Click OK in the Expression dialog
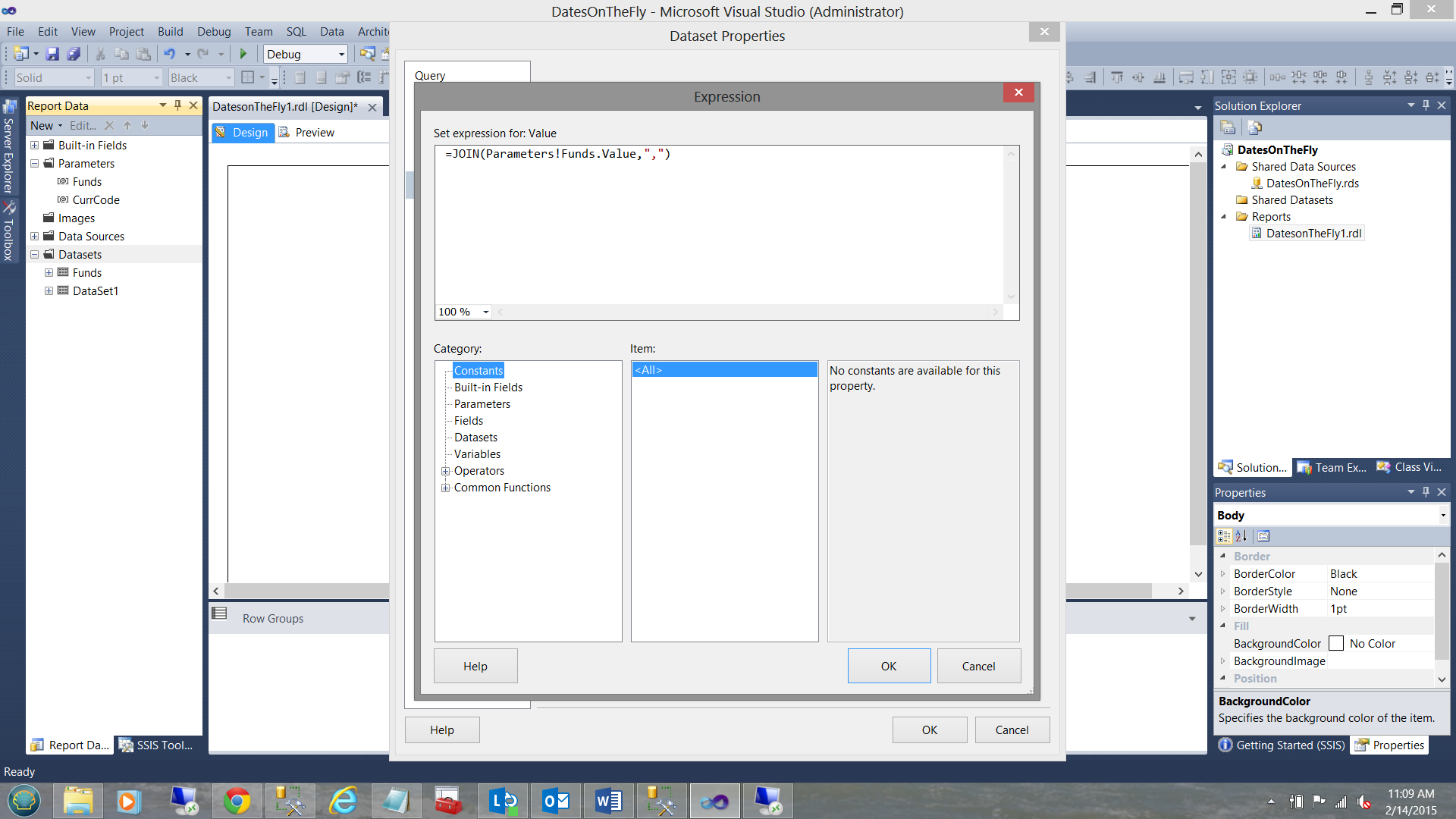 coord(889,666)
